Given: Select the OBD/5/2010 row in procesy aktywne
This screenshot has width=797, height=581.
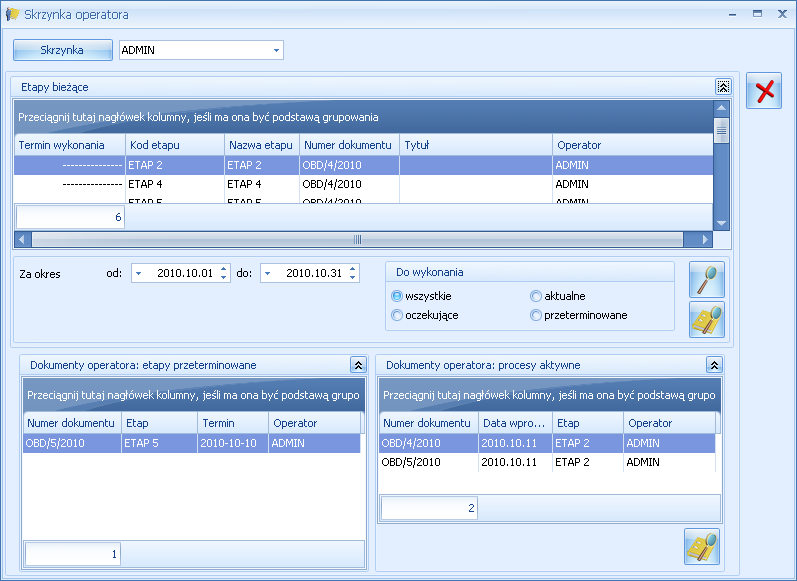Looking at the screenshot, I should pos(547,462).
